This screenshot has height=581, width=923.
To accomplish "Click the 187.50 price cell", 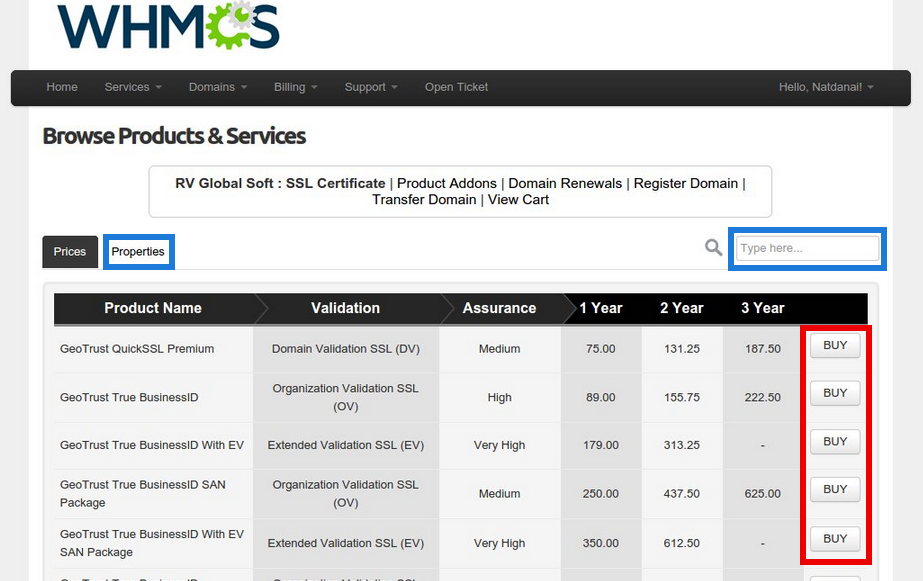I will tap(762, 349).
